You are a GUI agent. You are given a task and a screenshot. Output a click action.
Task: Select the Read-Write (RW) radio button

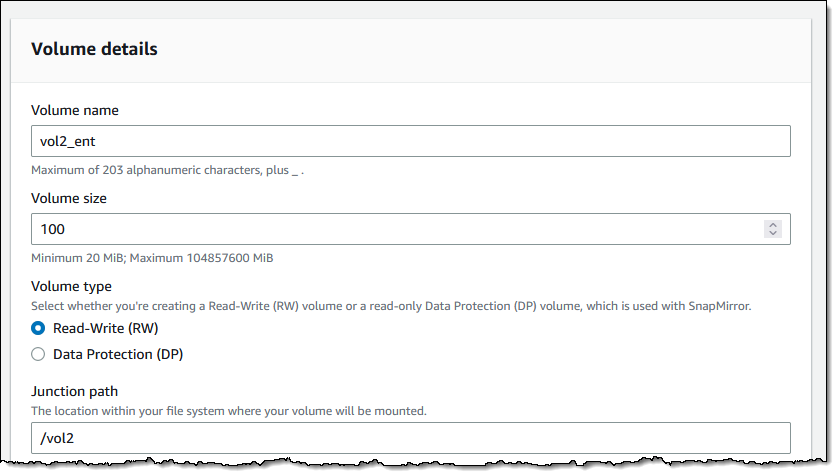[38, 328]
